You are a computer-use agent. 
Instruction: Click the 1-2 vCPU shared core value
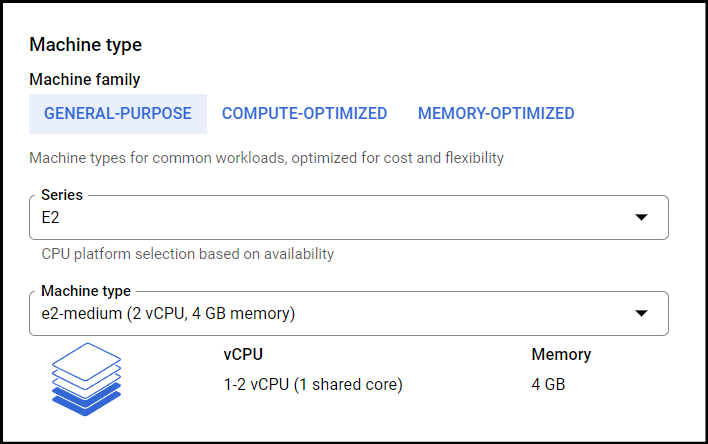[x=313, y=384]
